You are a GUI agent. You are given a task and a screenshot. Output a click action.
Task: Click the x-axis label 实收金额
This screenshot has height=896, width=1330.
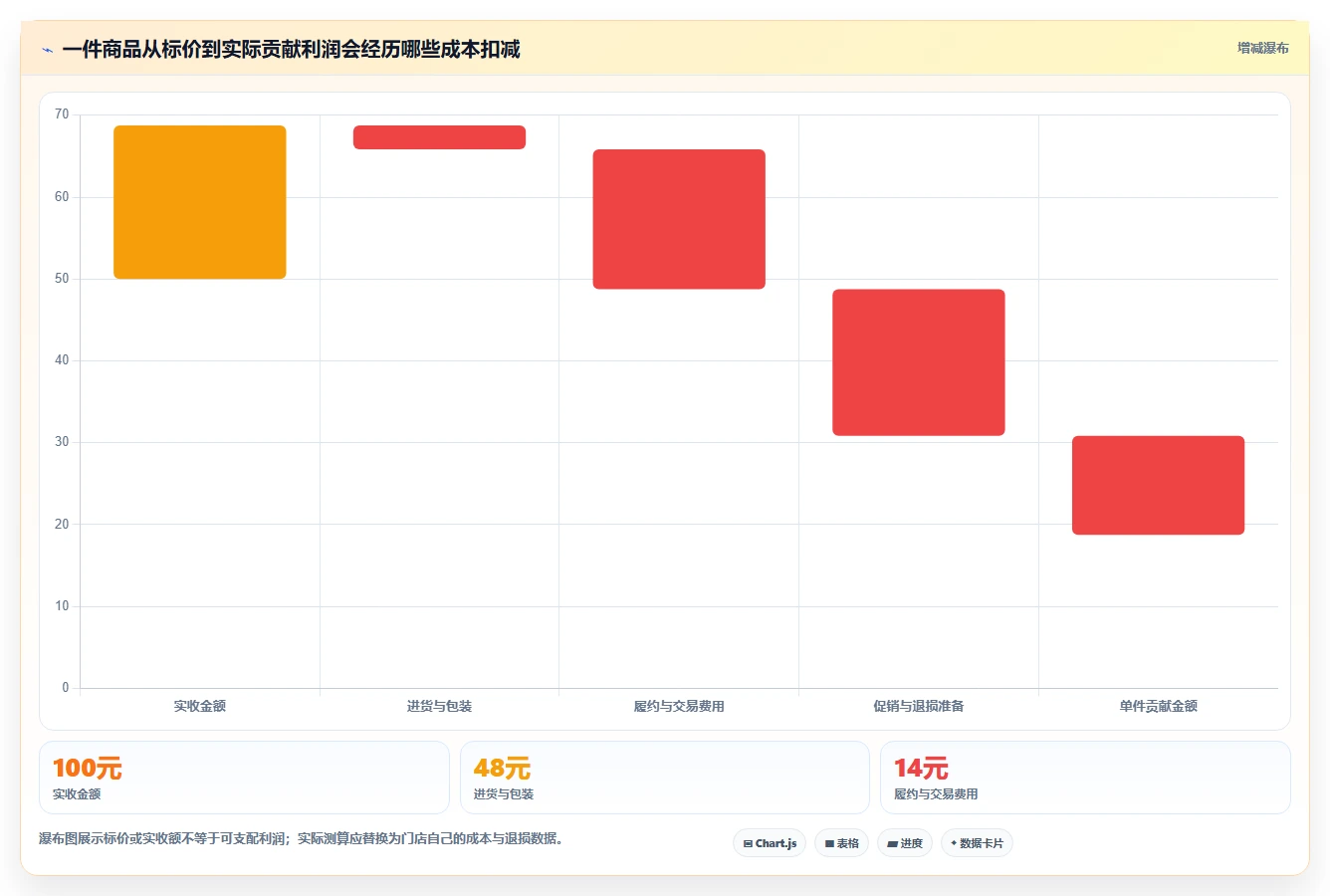coord(200,706)
